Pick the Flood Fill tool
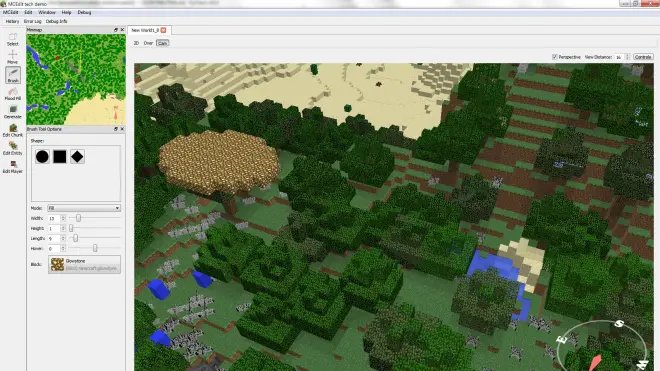 pos(13,93)
